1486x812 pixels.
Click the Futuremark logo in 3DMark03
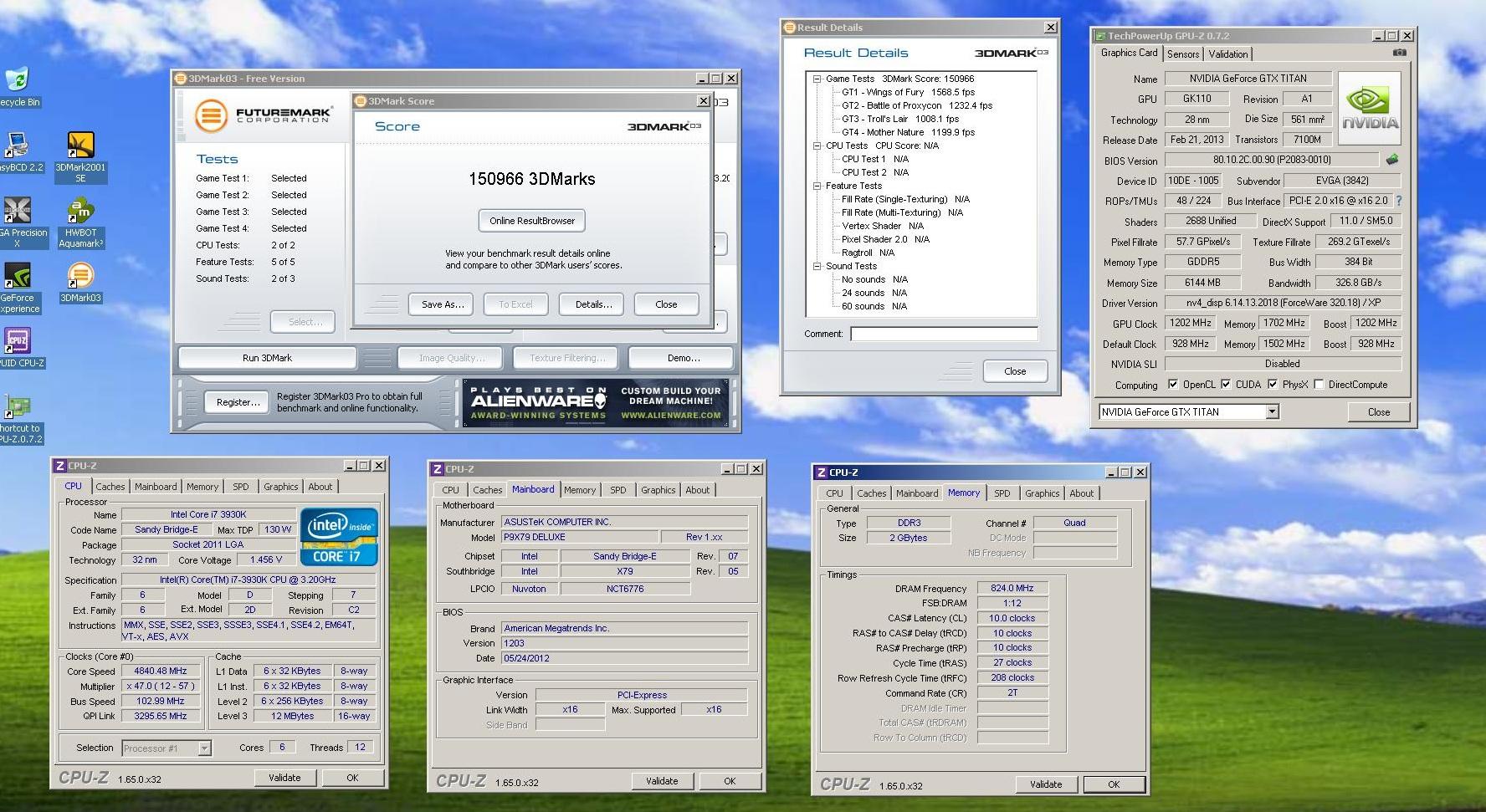coord(263,115)
